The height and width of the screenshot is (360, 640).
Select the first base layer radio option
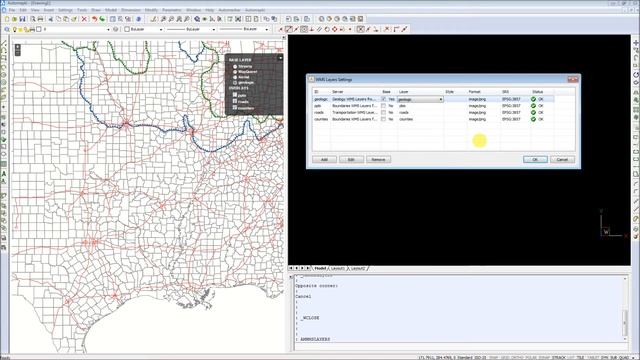[235, 67]
